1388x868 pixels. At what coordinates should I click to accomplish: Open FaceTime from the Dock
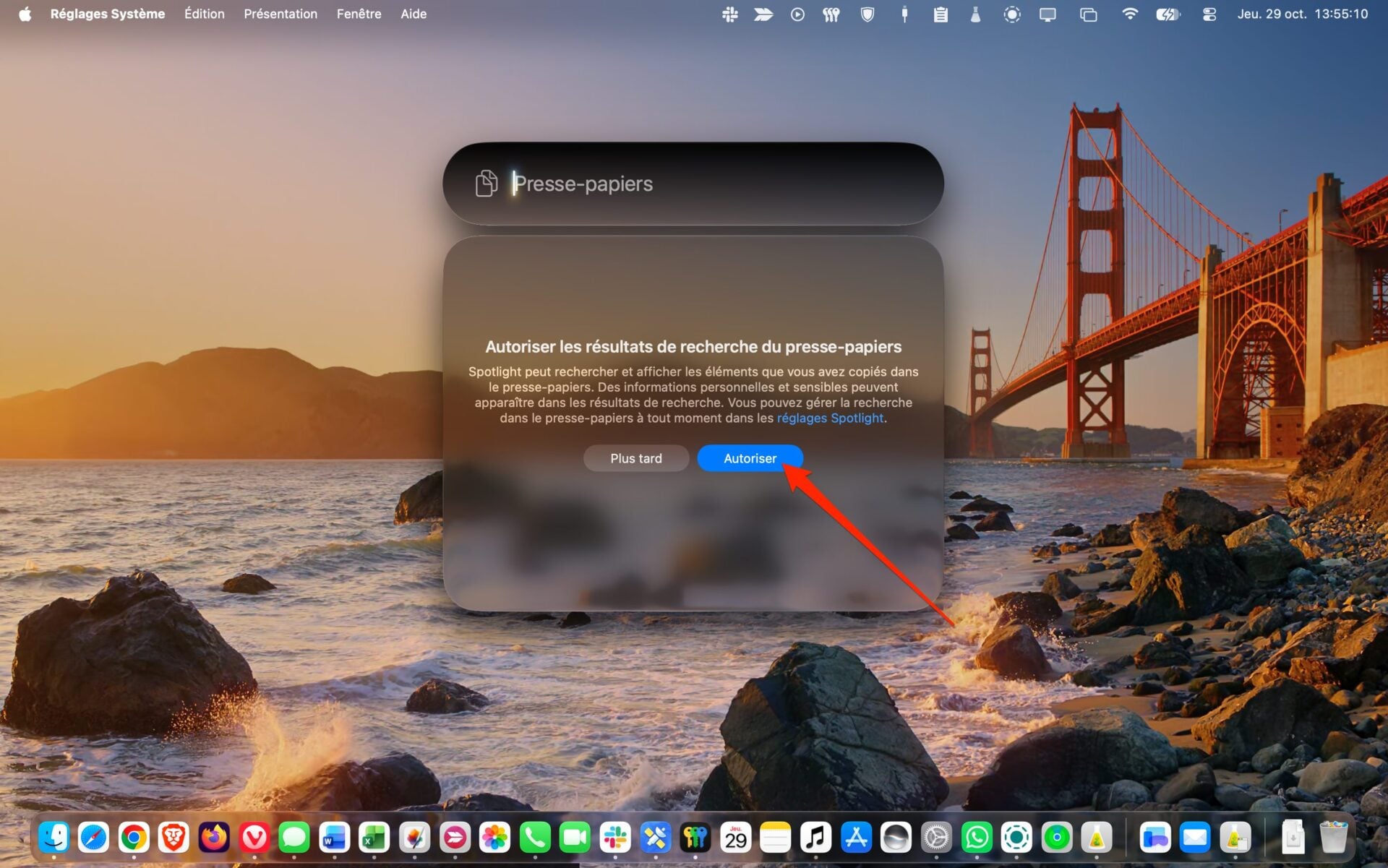pos(575,838)
